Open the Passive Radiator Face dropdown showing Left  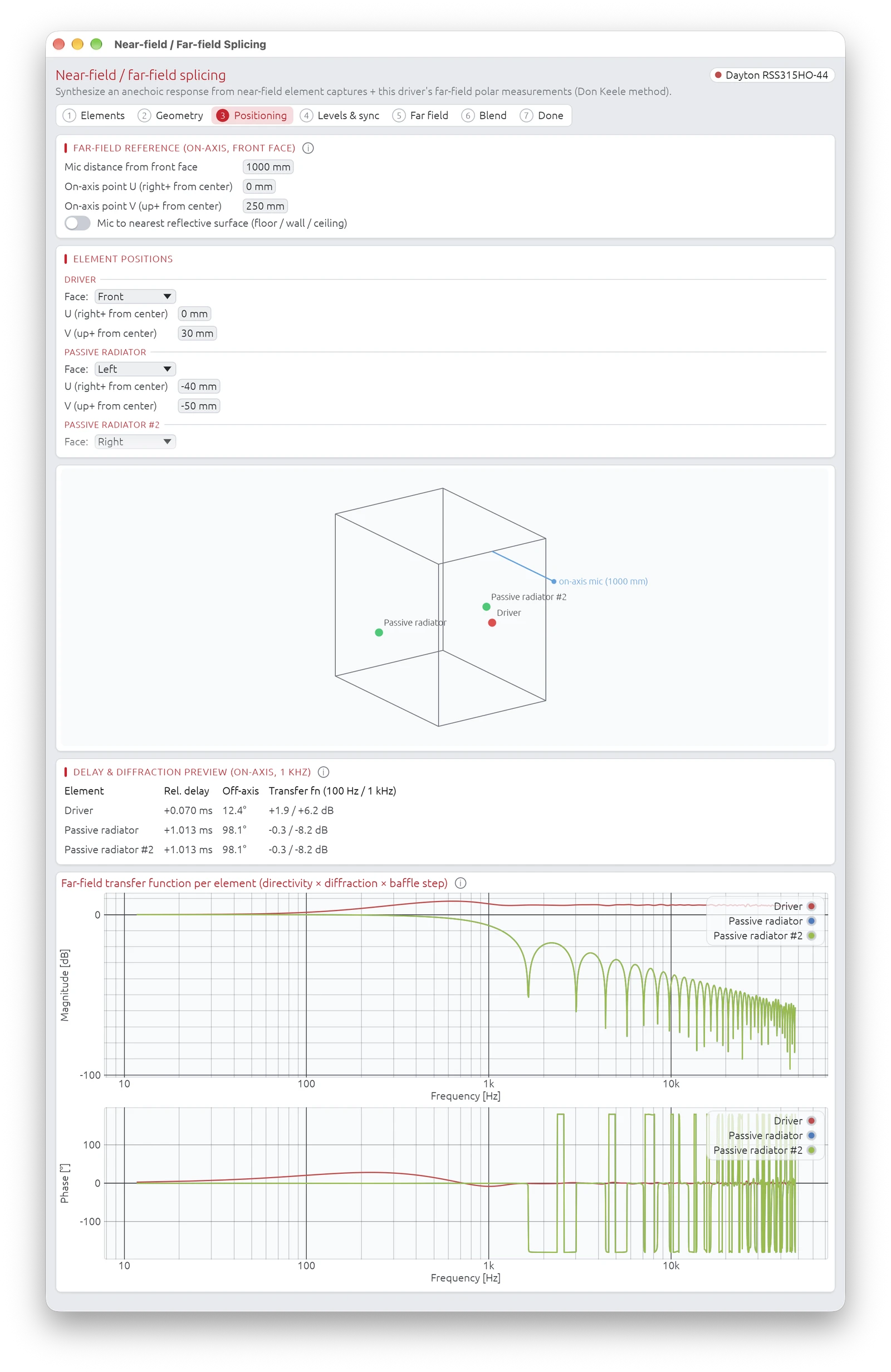[x=135, y=369]
